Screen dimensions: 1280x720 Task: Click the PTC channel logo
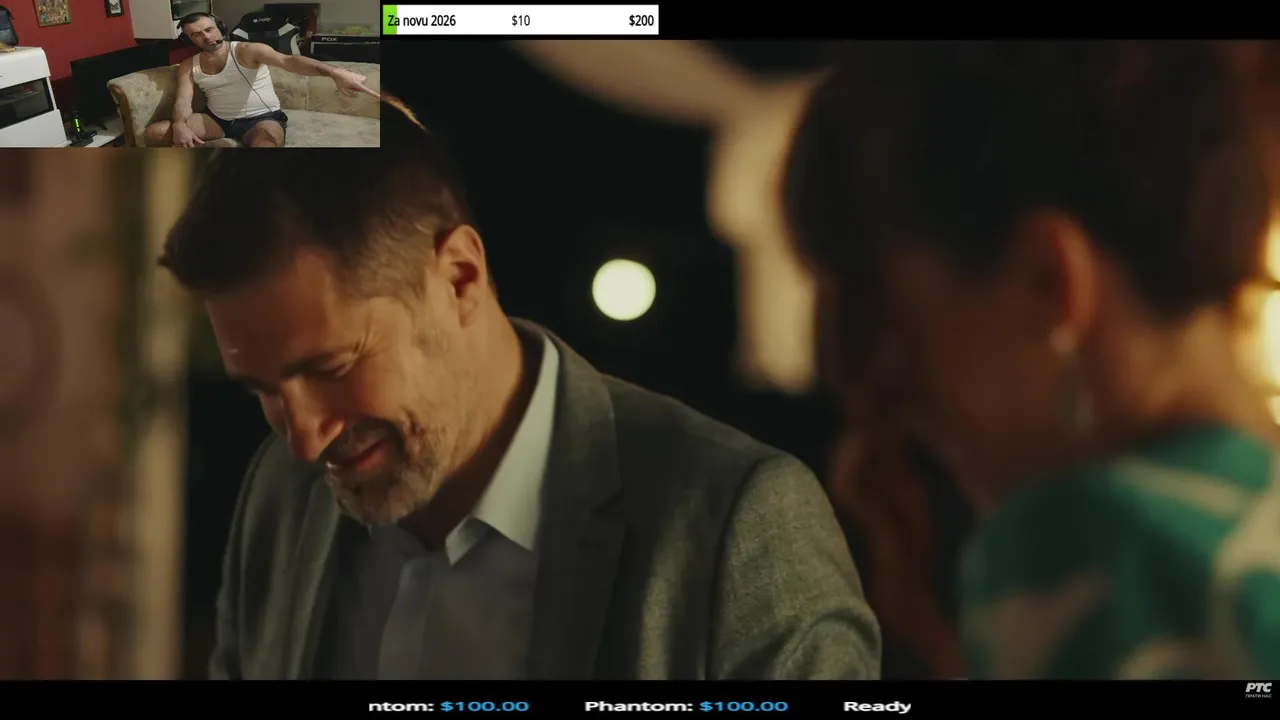(1258, 690)
